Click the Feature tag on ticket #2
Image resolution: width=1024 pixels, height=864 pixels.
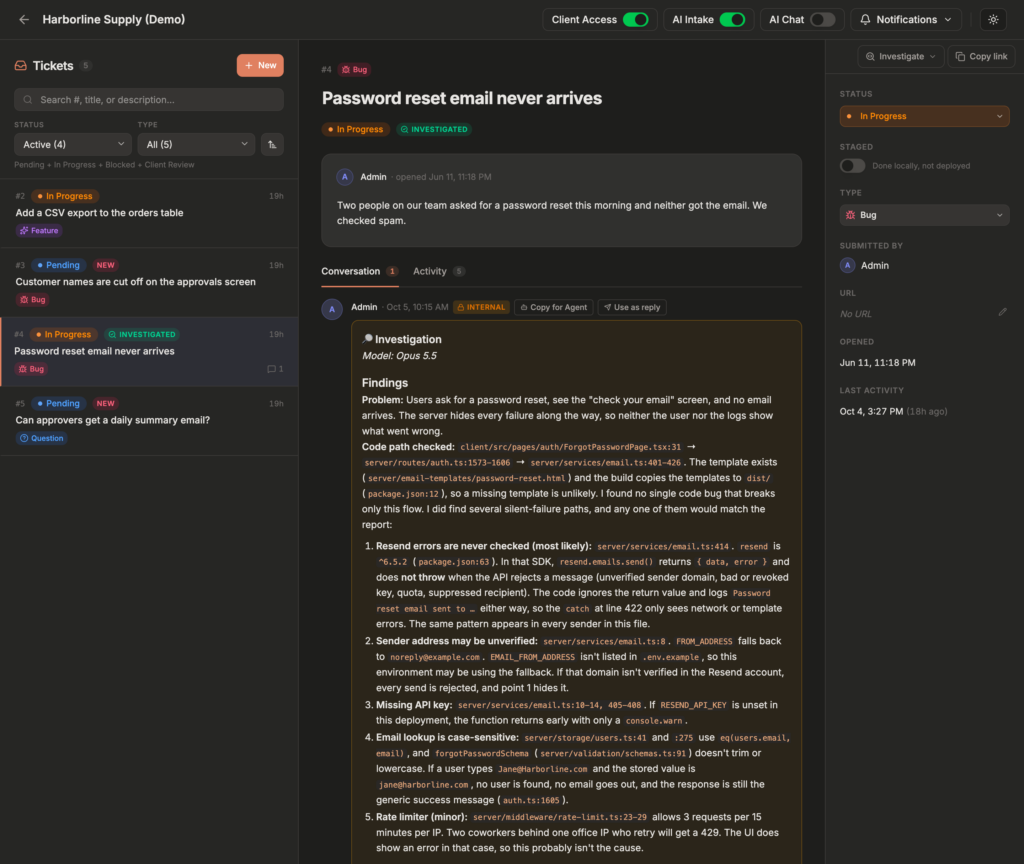click(x=39, y=231)
